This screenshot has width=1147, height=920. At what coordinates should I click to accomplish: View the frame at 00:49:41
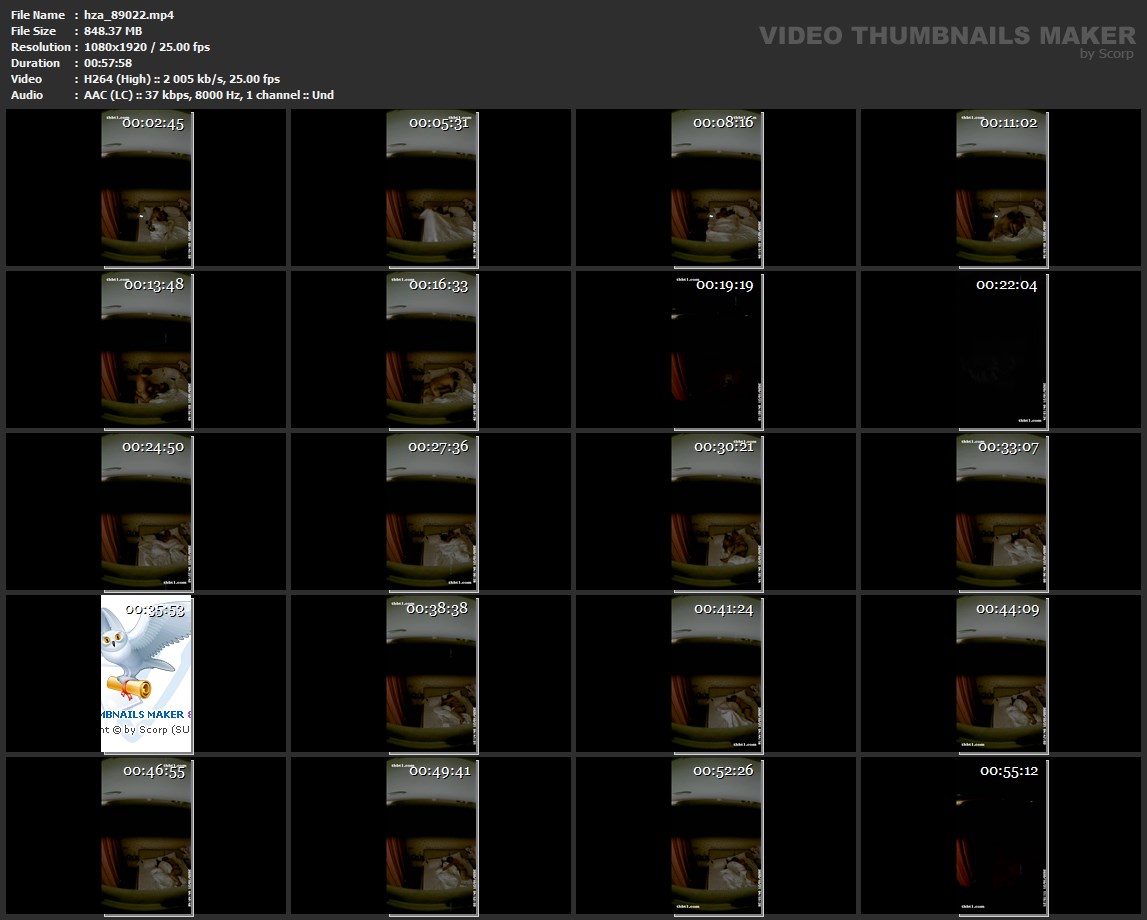point(432,836)
